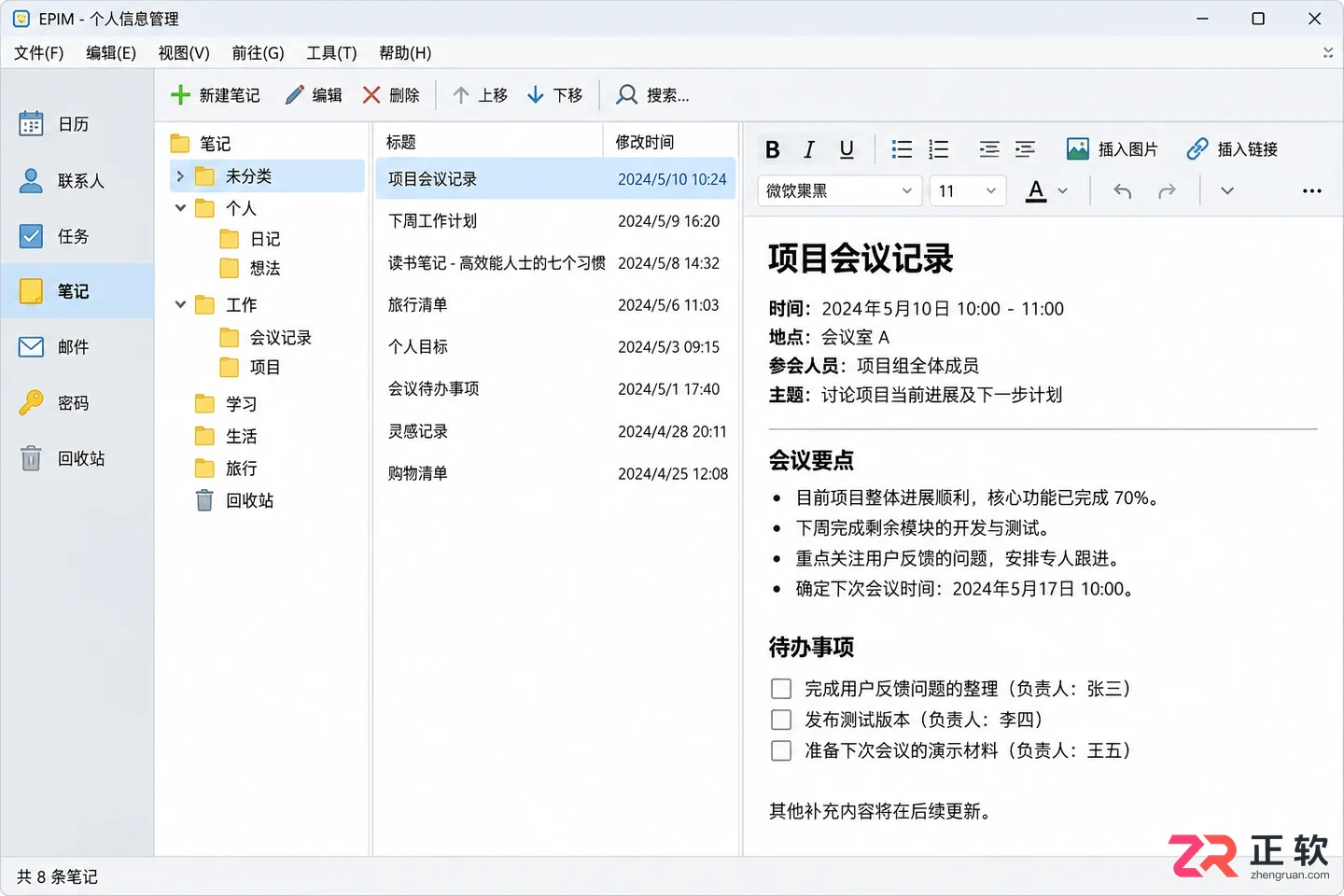Open the editor more options ellipsis
This screenshot has width=1344, height=896.
pos(1311,190)
